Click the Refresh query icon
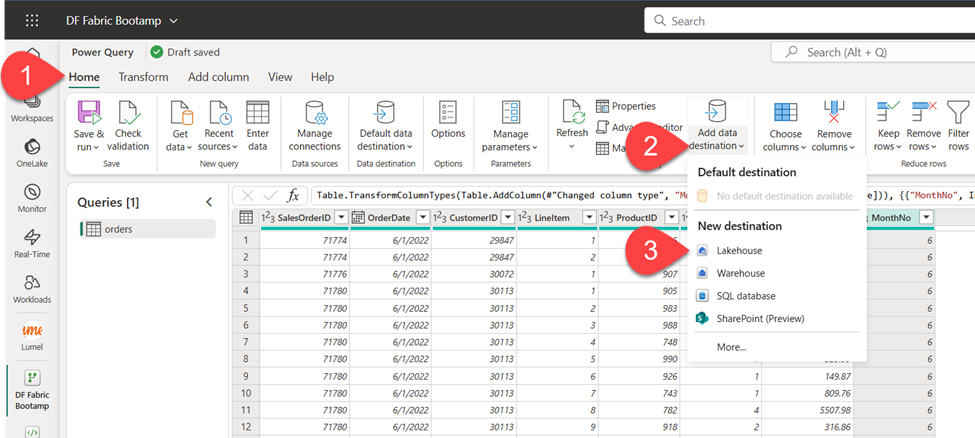Screen dimensions: 975x438 573,112
